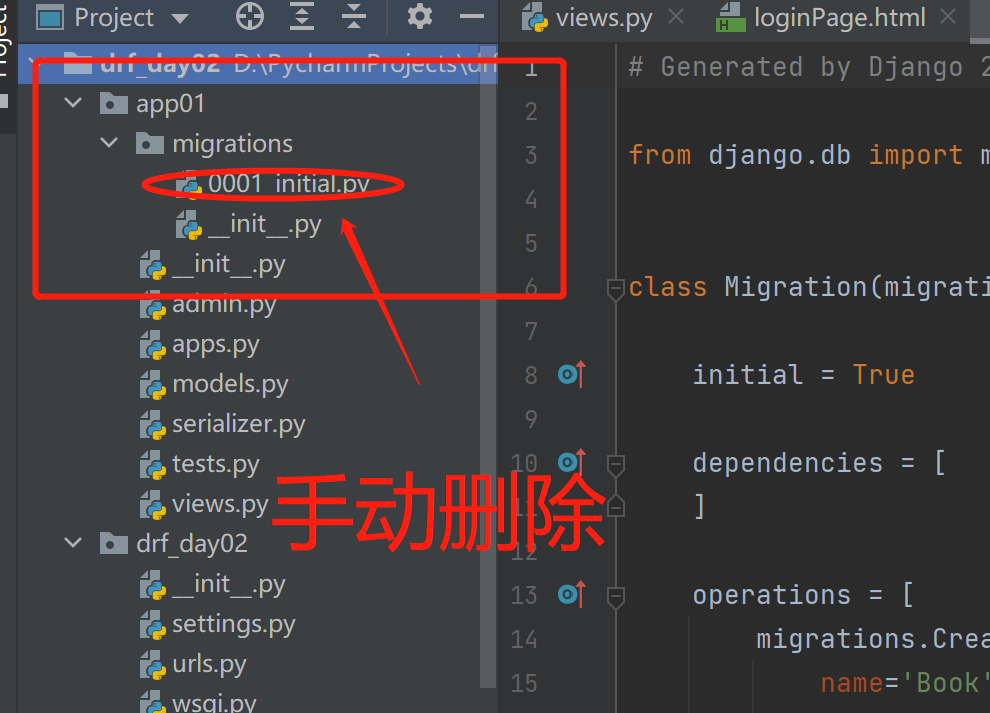Close the loginPage.html tab
Screen dimensions: 990x713
click(947, 16)
